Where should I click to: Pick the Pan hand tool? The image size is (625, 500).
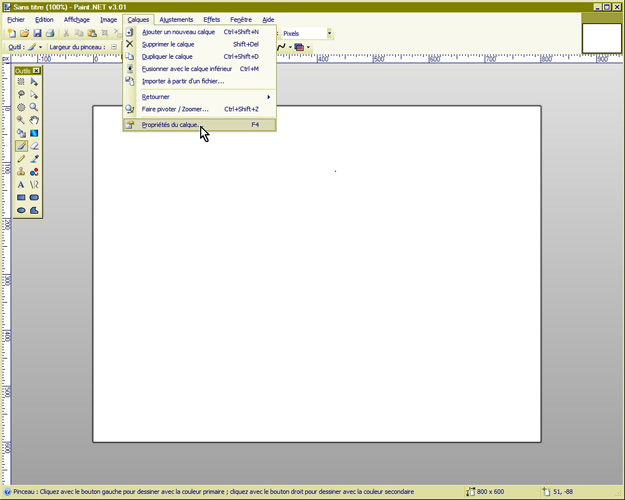34,120
